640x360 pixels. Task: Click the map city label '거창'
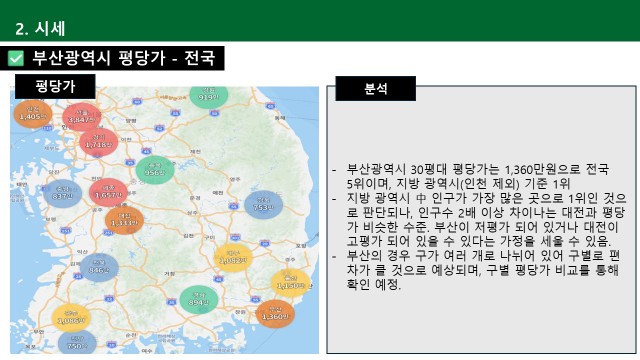click(169, 273)
